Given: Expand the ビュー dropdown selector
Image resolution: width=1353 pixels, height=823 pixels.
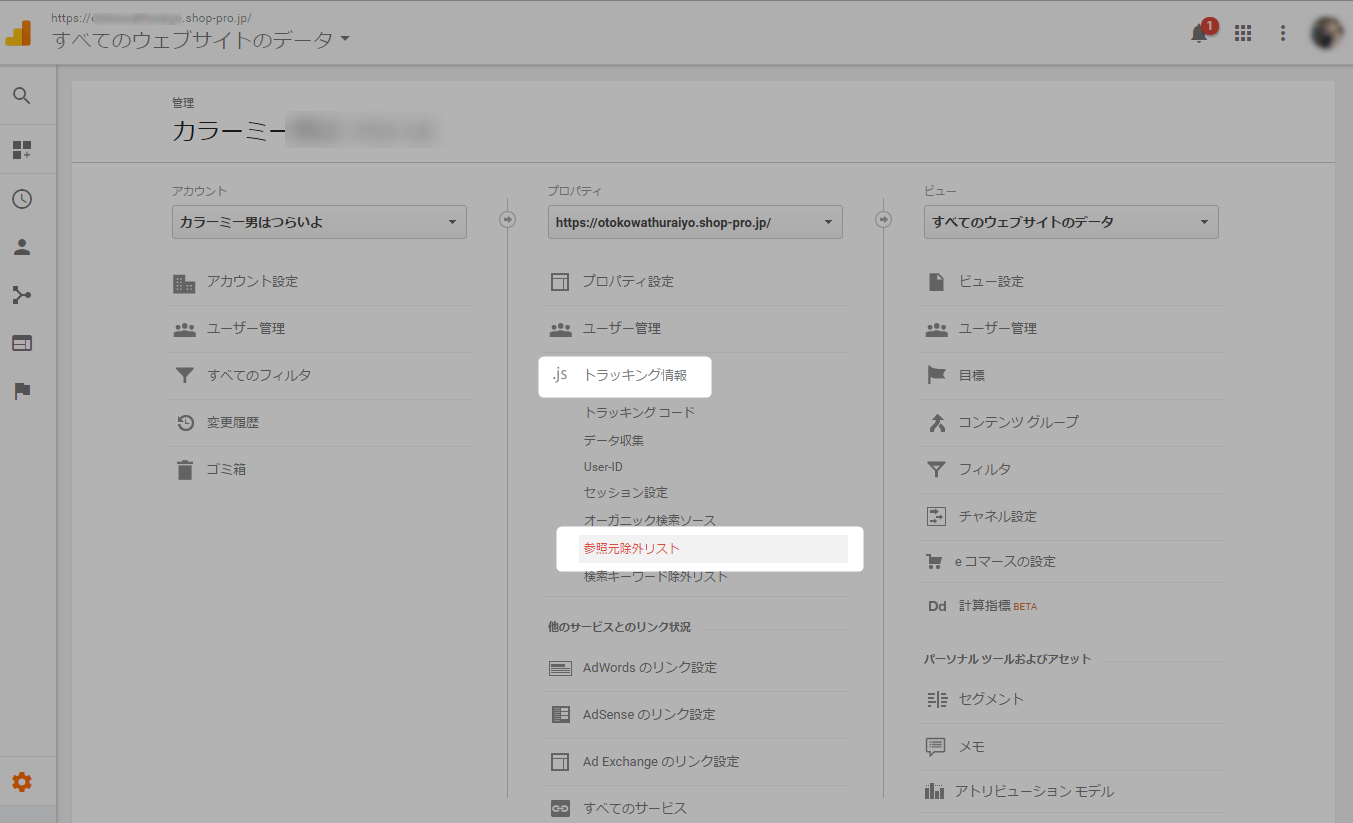Looking at the screenshot, I should pos(1071,222).
